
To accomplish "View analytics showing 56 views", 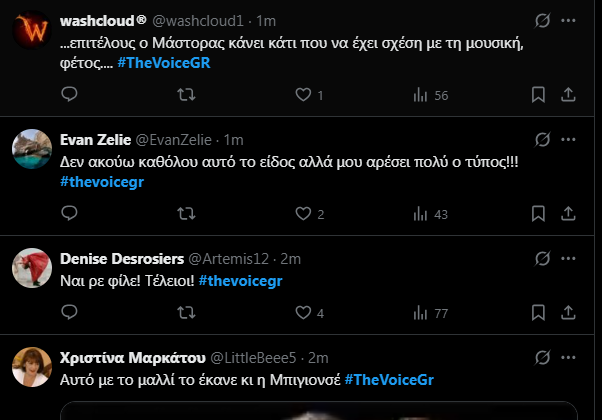I will [x=420, y=95].
